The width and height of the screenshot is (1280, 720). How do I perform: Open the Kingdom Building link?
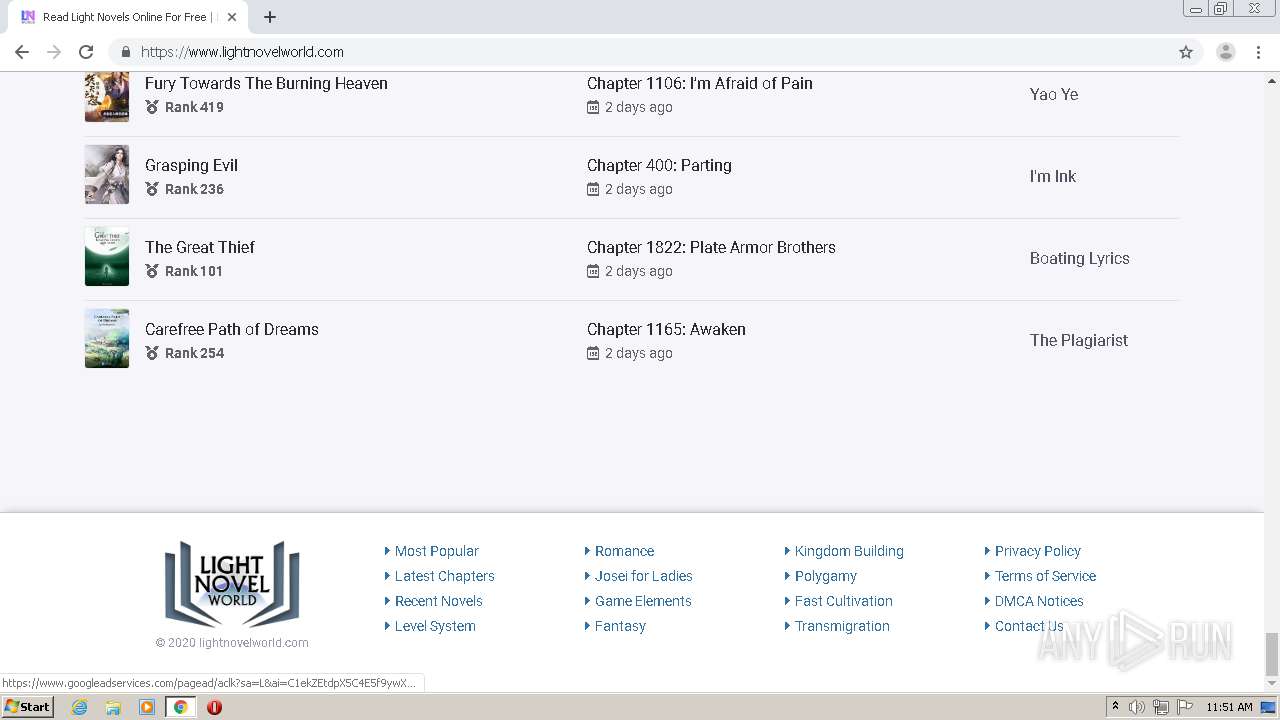(x=849, y=551)
